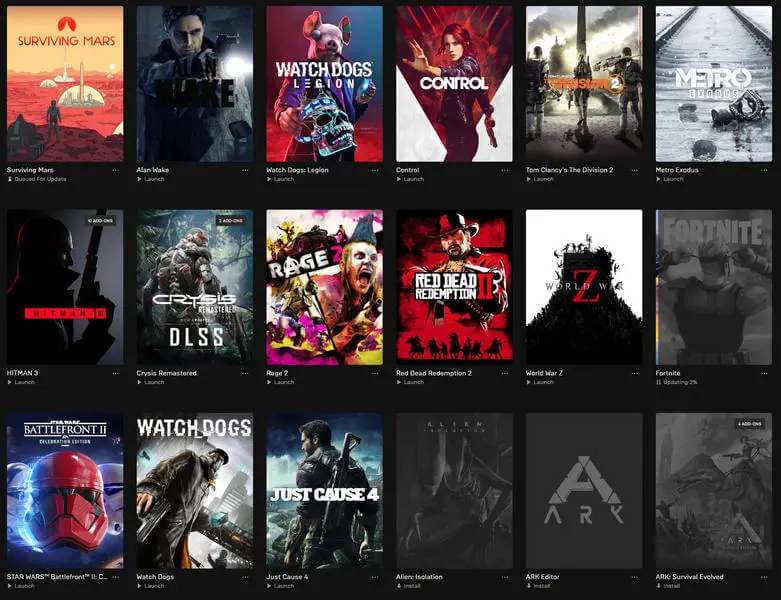Open the three-dot menu for Control
This screenshot has width=781, height=600.
pyautogui.click(x=505, y=170)
